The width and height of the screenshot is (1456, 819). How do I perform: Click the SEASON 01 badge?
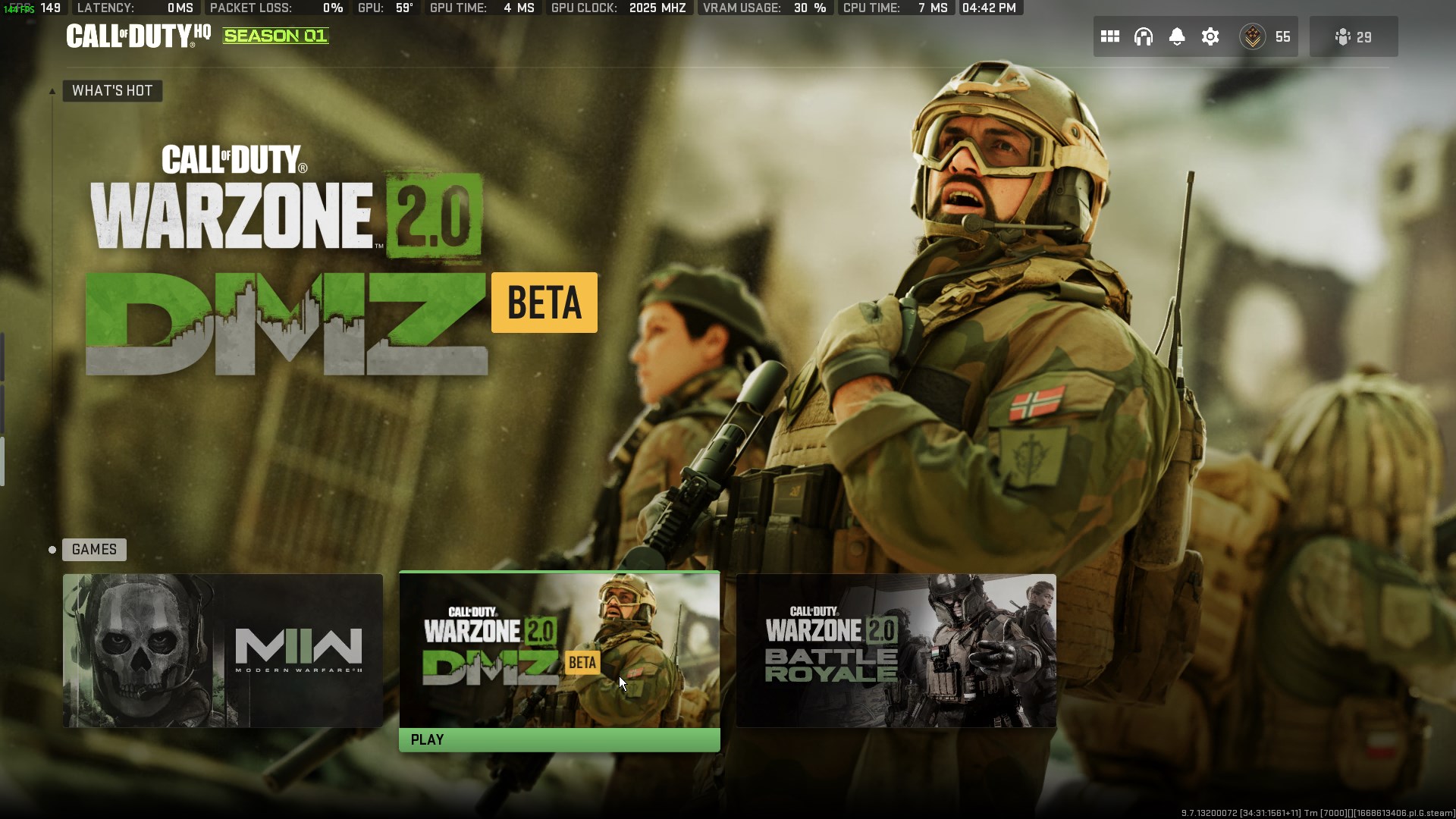276,36
